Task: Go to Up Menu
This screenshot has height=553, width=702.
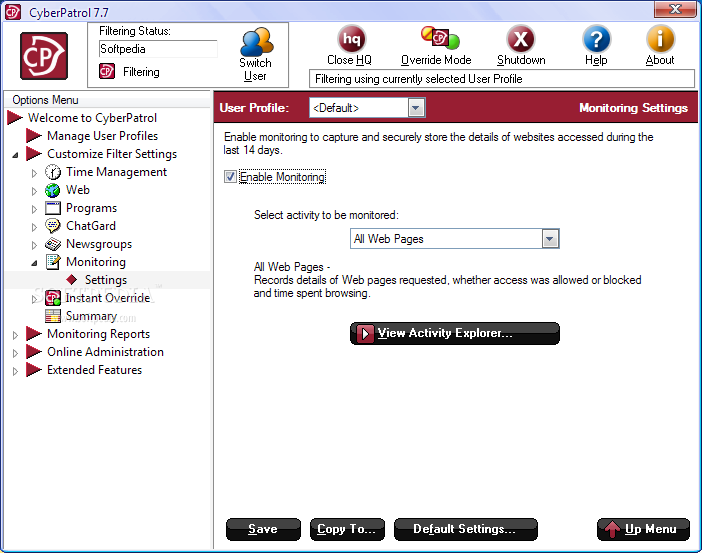Action: point(643,529)
